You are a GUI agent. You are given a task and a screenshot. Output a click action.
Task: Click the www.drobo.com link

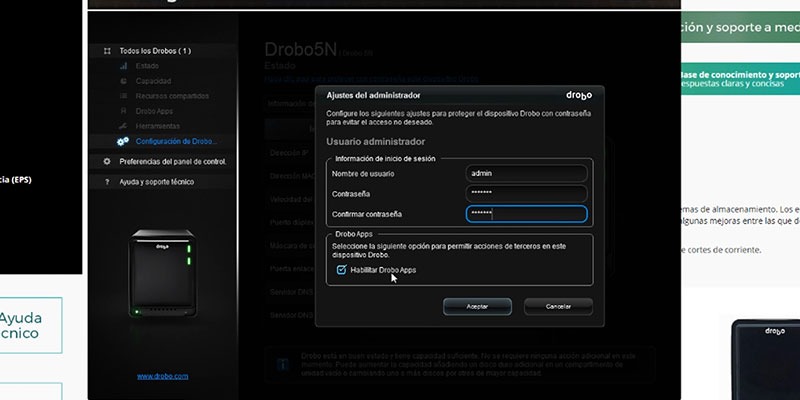click(162, 377)
